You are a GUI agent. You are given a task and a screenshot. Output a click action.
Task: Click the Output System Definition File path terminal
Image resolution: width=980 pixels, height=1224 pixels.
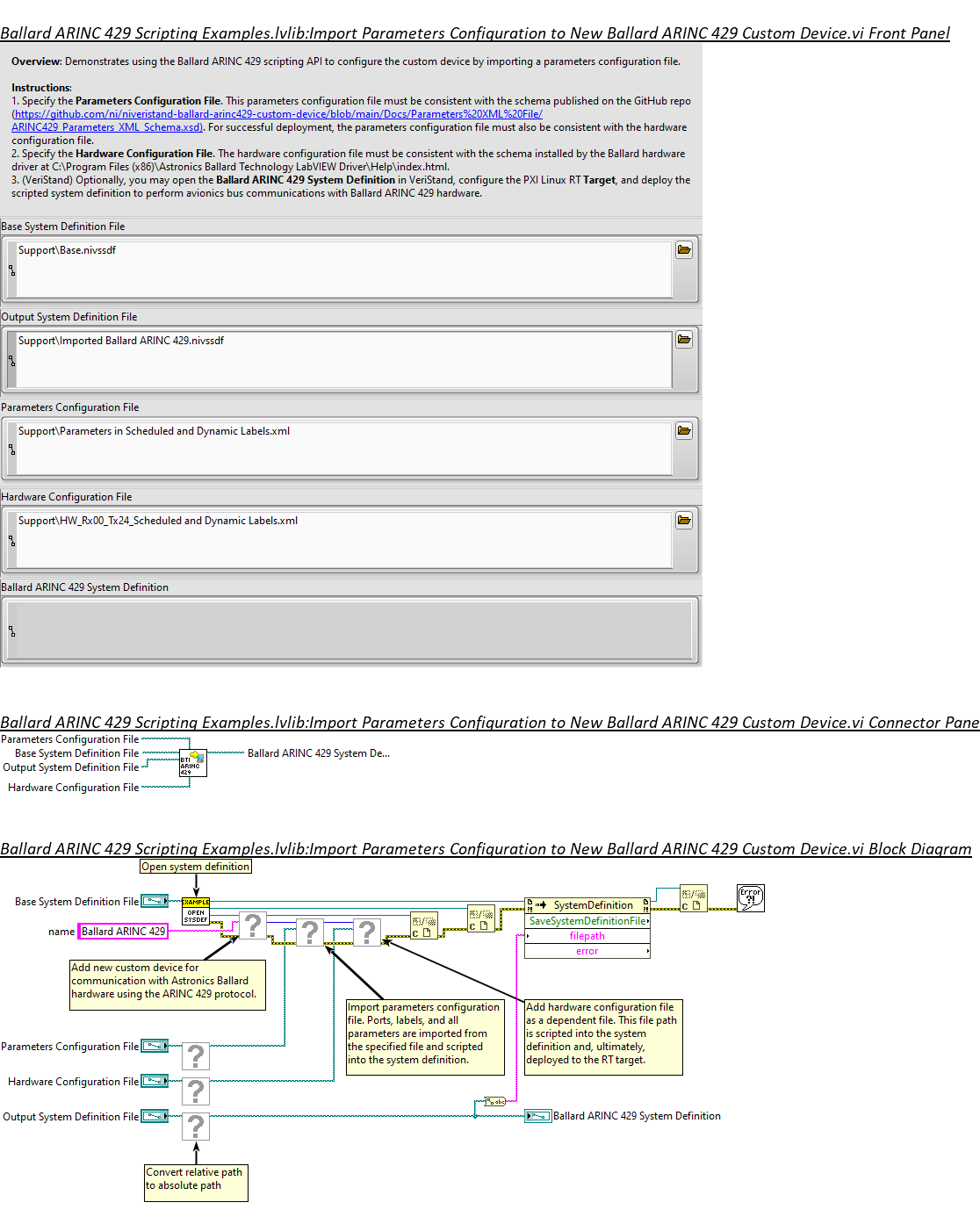pos(155,1116)
